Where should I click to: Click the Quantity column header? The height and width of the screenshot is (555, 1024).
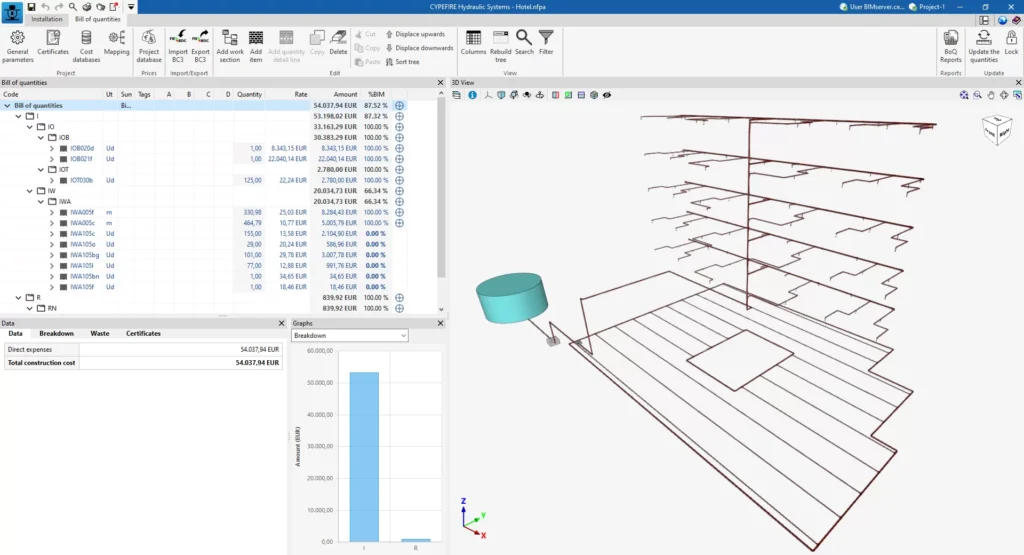coord(249,95)
